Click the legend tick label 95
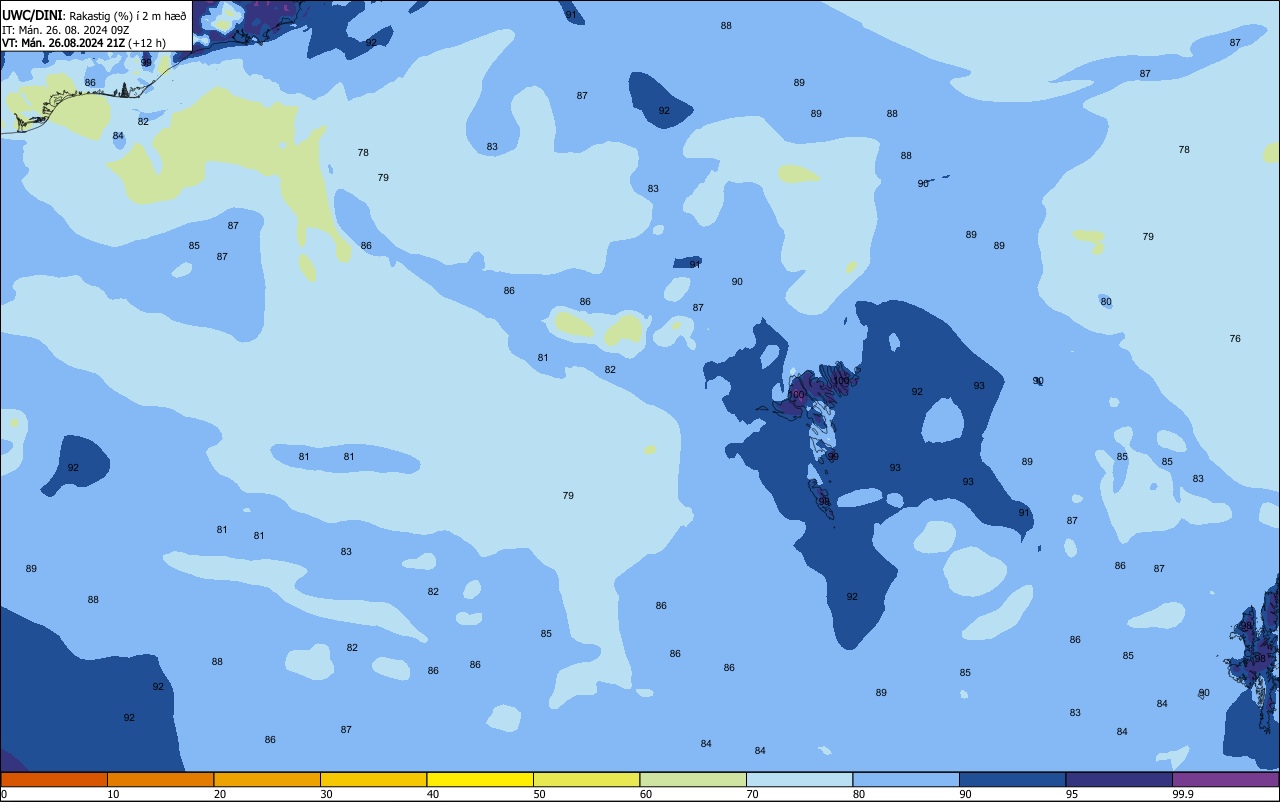This screenshot has width=1280, height=802. point(1072,794)
